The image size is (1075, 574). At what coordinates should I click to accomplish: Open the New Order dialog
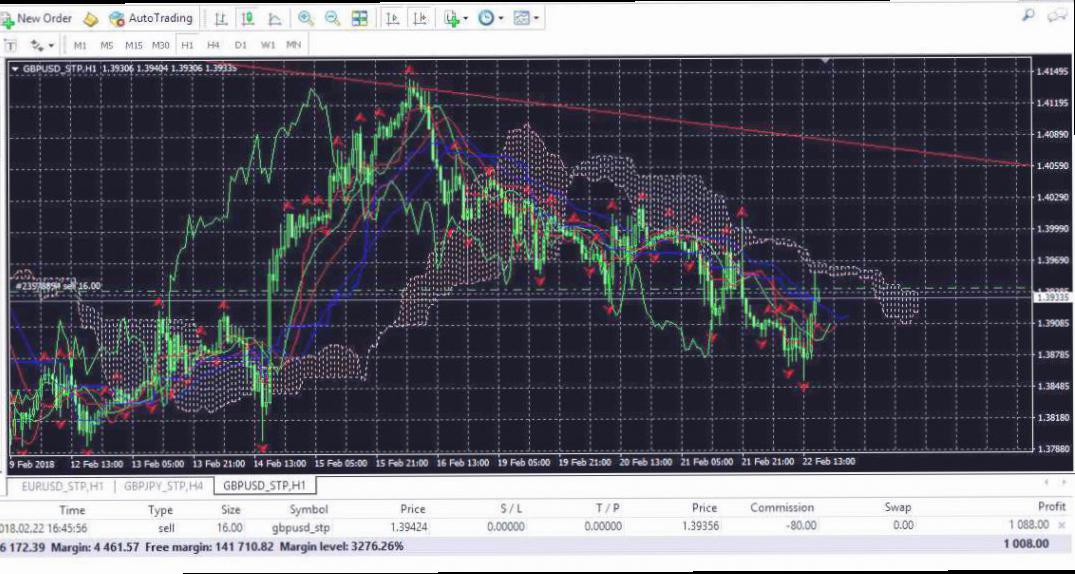click(37, 19)
